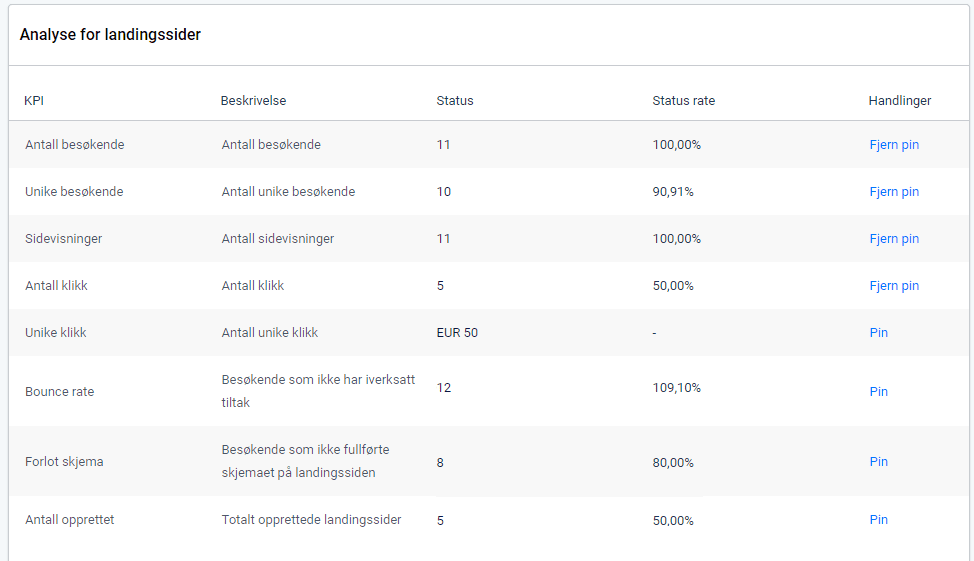Image resolution: width=974 pixels, height=561 pixels.
Task: Click Fjern pin in Antall klikk row
Action: pyautogui.click(x=894, y=286)
